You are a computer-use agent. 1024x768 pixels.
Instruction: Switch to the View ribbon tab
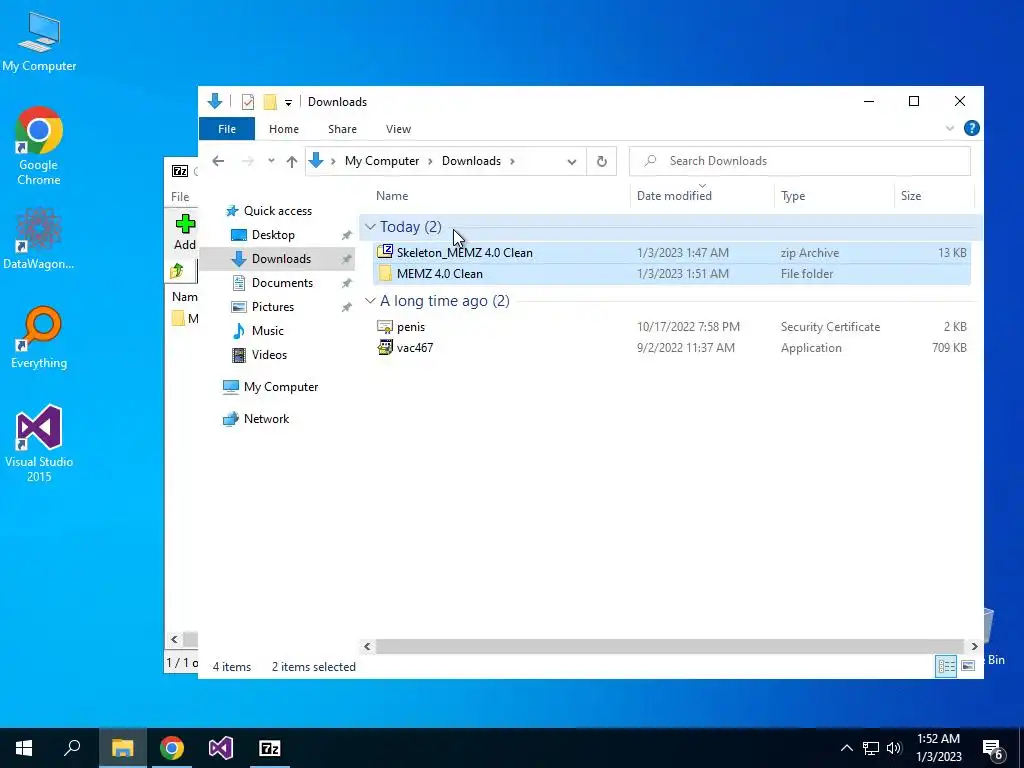tap(398, 129)
